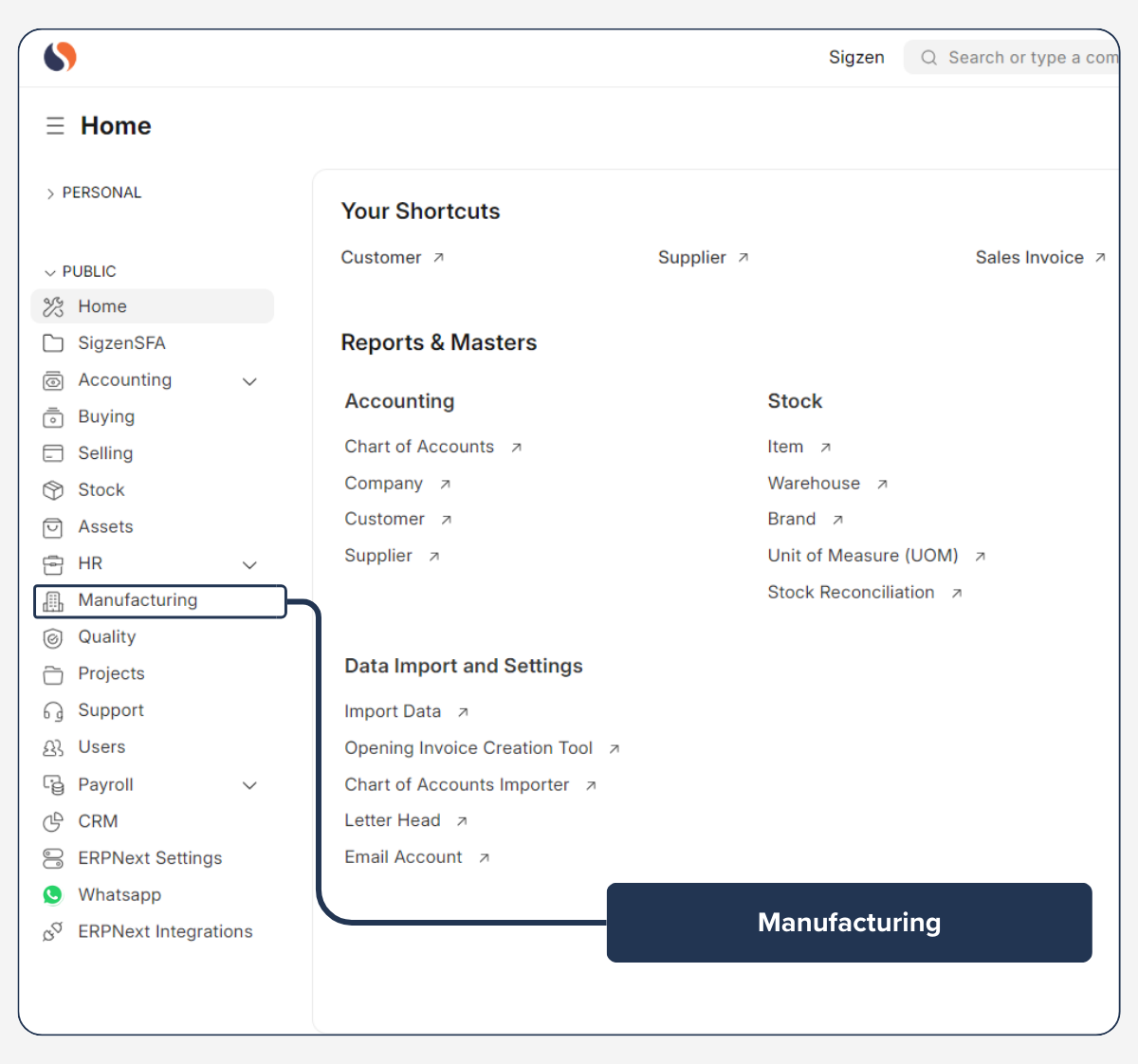This screenshot has height=1064, width=1138.
Task: Click the Buying module icon
Action: (53, 416)
